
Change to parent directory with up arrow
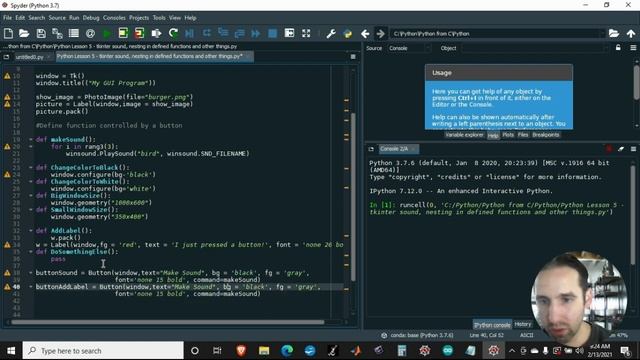click(x=631, y=33)
